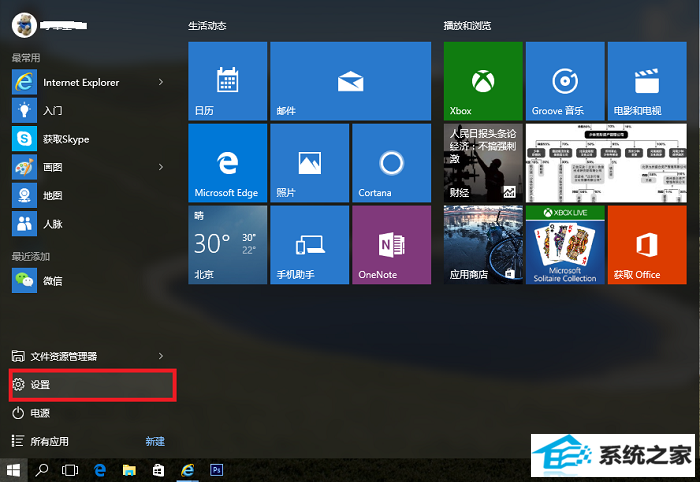Launch the OneNote tile
This screenshot has width=700, height=482.
coord(392,245)
